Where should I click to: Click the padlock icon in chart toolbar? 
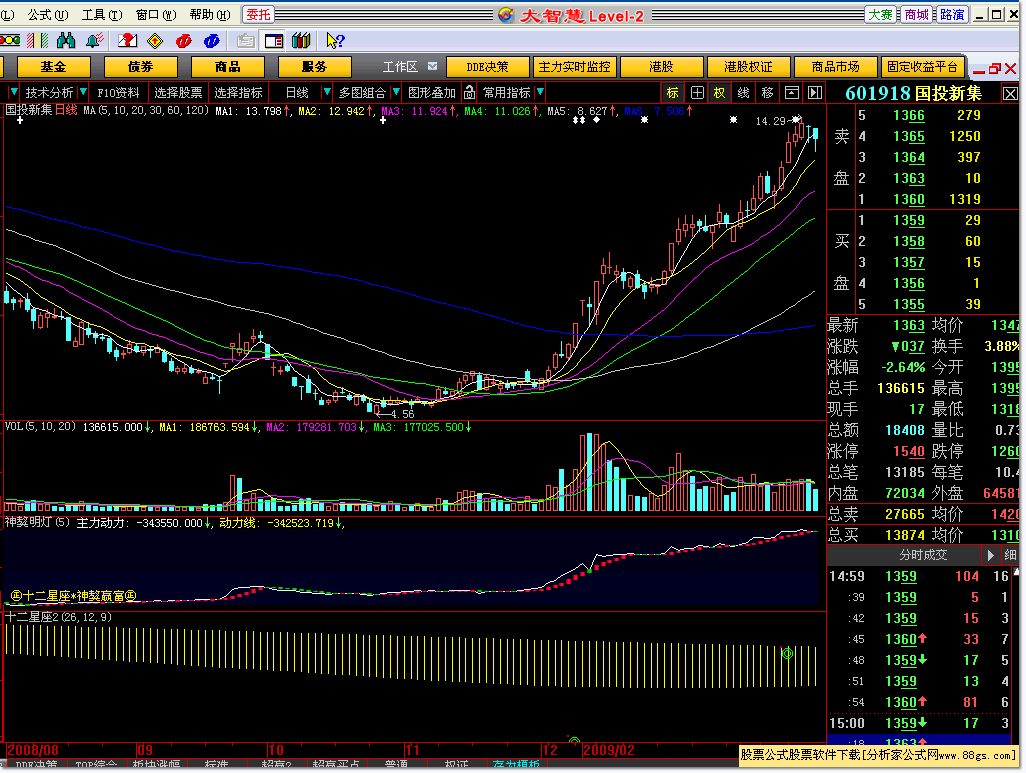coord(470,92)
